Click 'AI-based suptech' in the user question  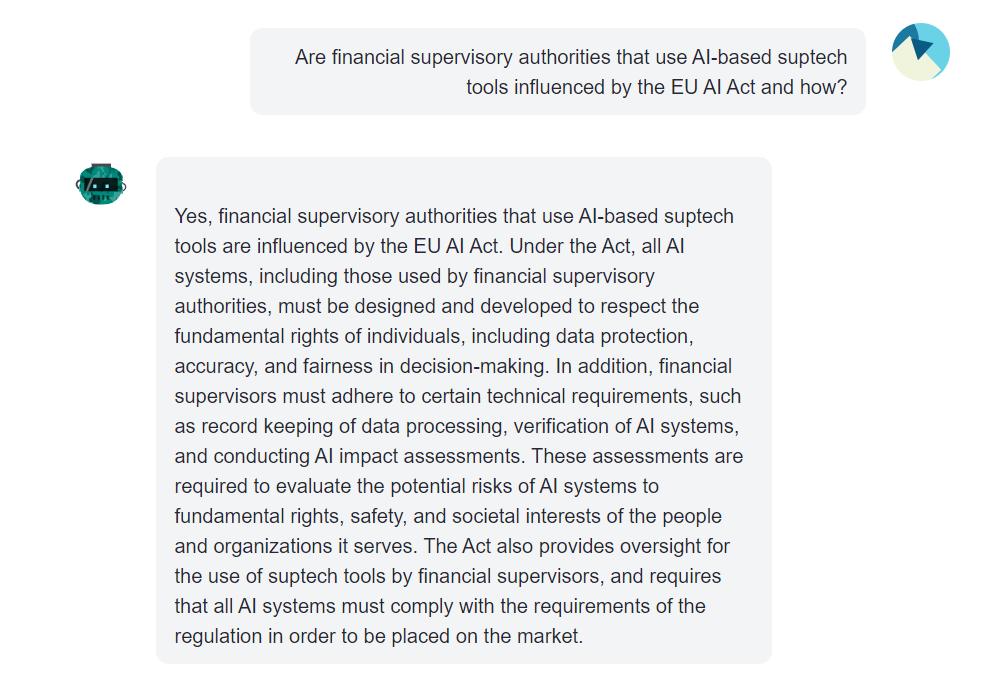point(769,57)
